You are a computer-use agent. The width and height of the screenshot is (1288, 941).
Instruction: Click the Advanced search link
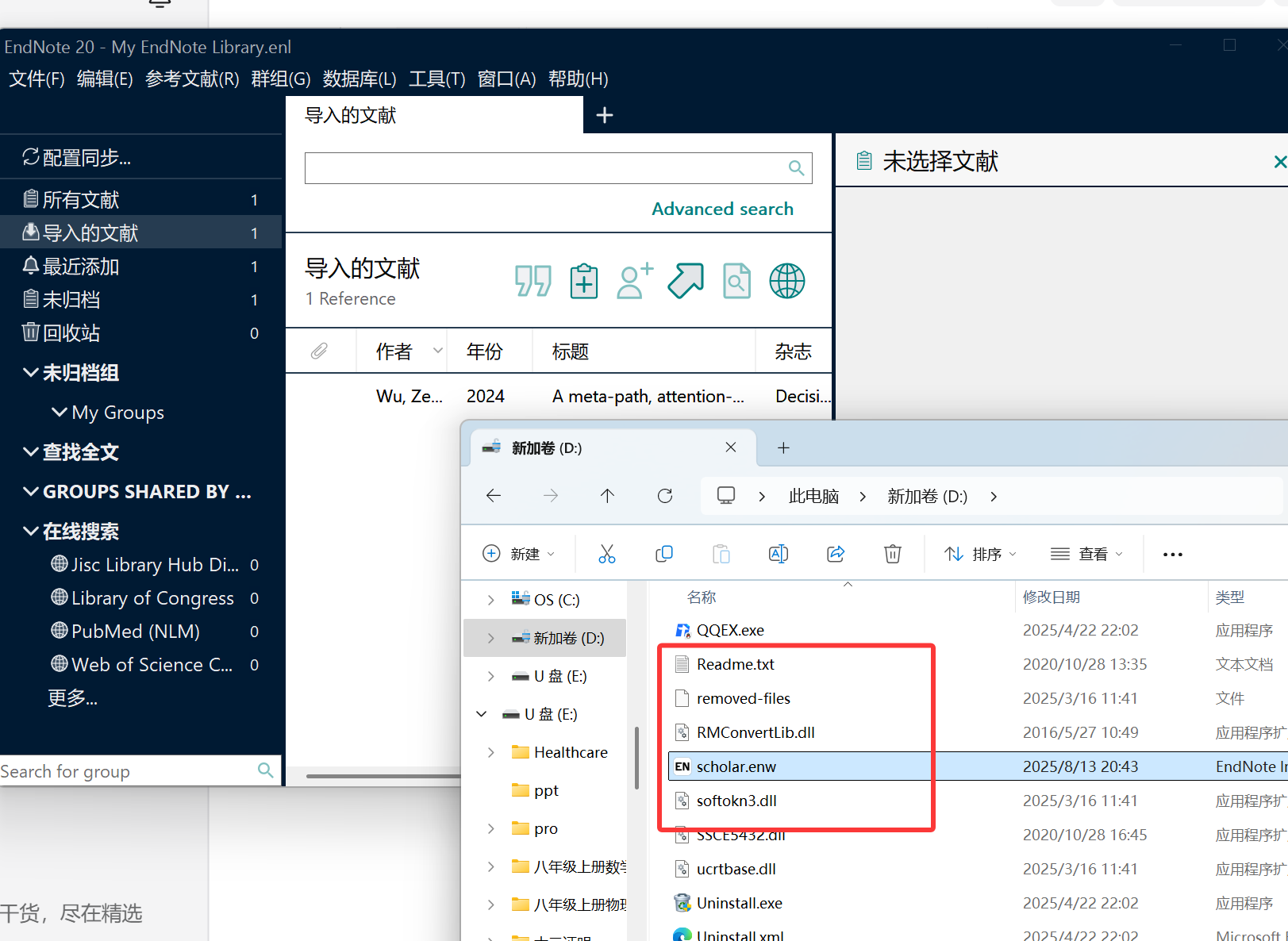pyautogui.click(x=722, y=209)
